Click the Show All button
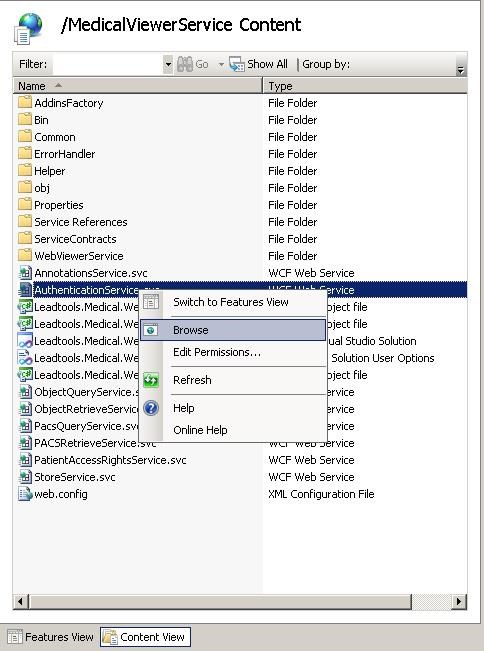 (x=258, y=64)
